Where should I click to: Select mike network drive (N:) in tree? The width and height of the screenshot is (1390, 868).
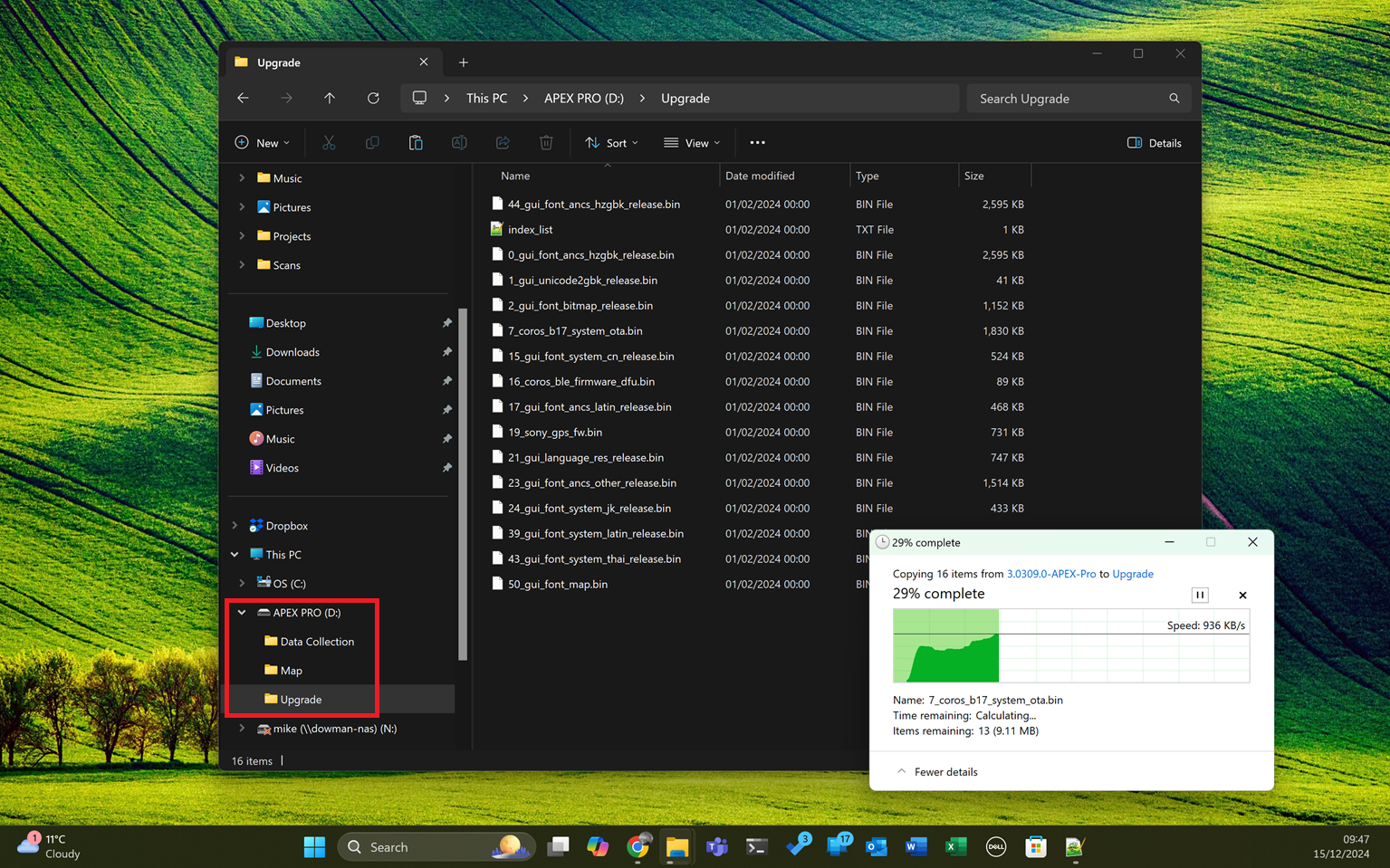pos(335,729)
